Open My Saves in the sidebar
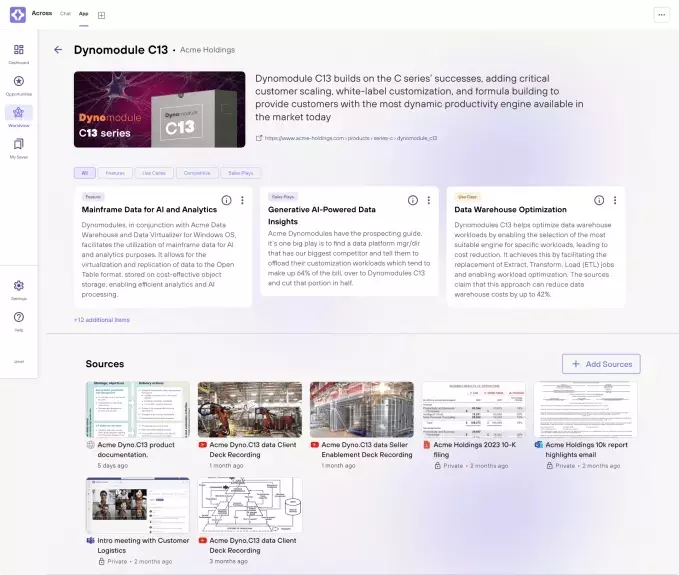679x575 pixels. click(x=19, y=145)
